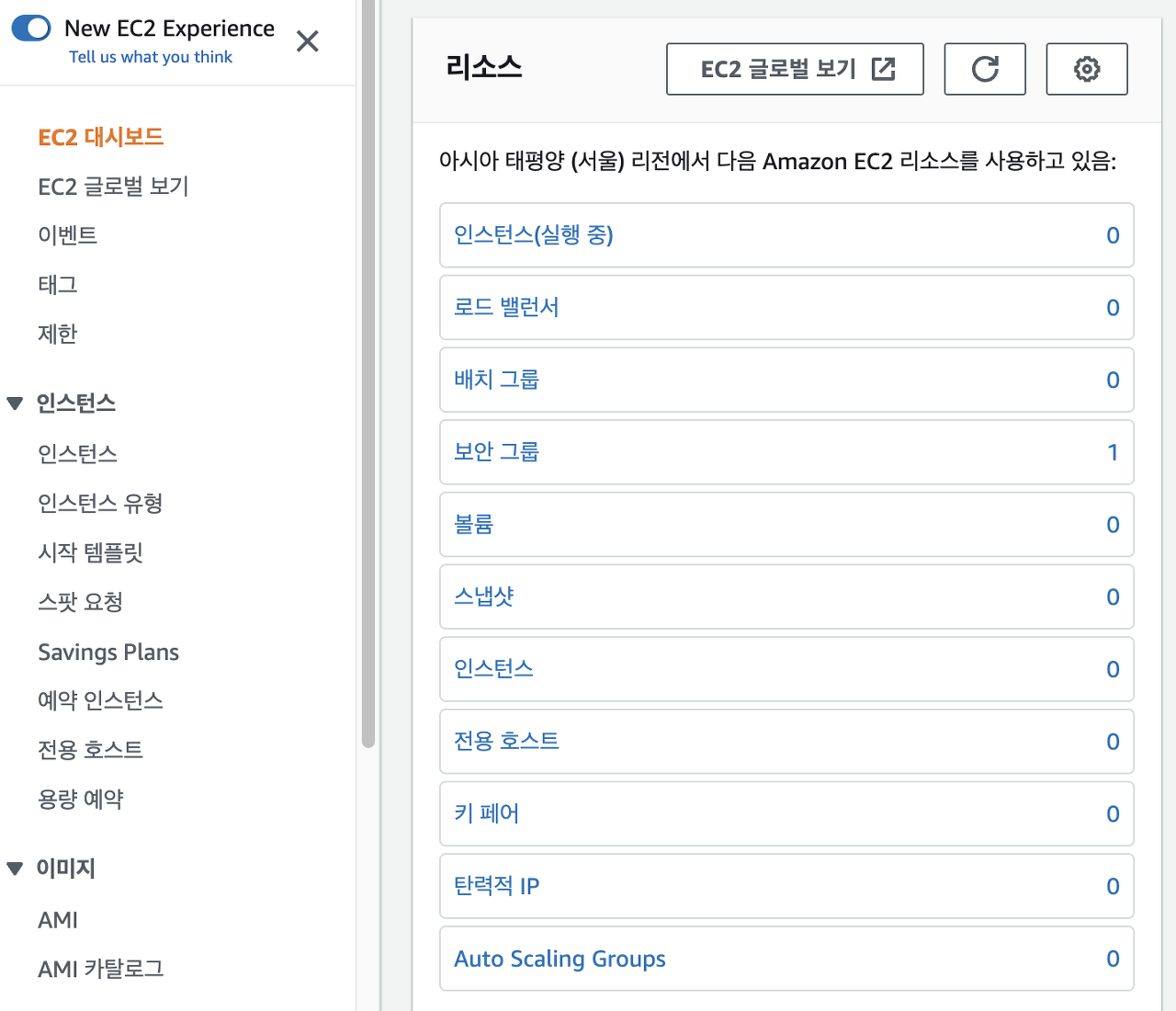Viewport: 1176px width, 1011px height.
Task: Open 인스턴스 resource card link
Action: point(493,669)
